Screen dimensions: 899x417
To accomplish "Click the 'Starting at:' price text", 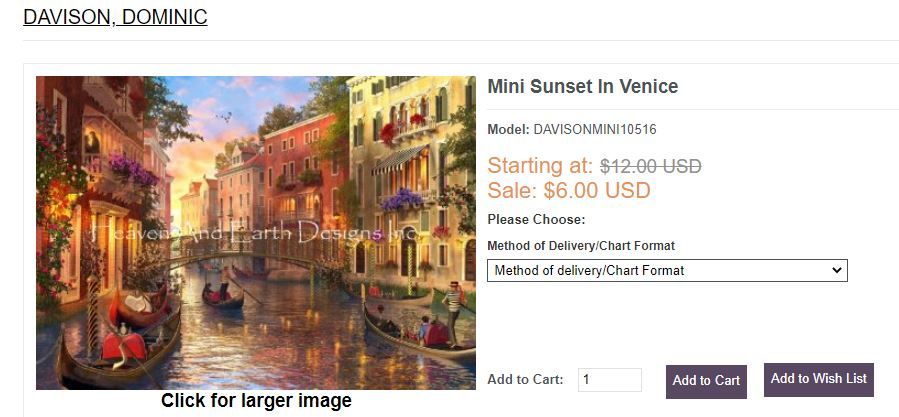I will 540,166.
